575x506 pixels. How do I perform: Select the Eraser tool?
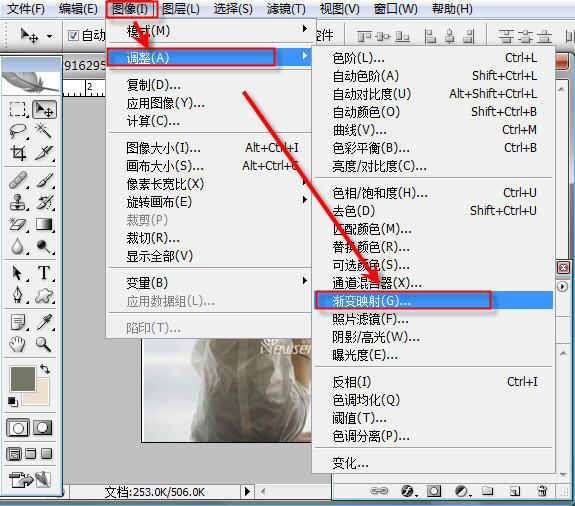18,224
